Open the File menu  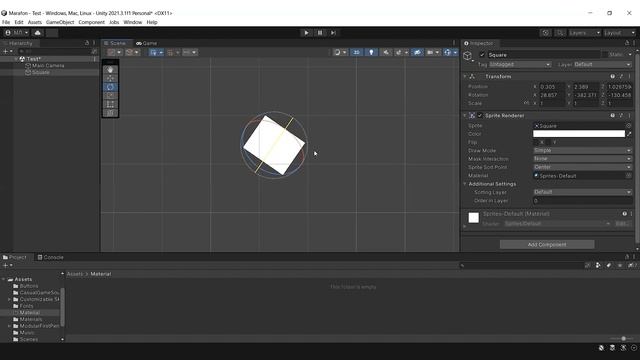[6, 22]
